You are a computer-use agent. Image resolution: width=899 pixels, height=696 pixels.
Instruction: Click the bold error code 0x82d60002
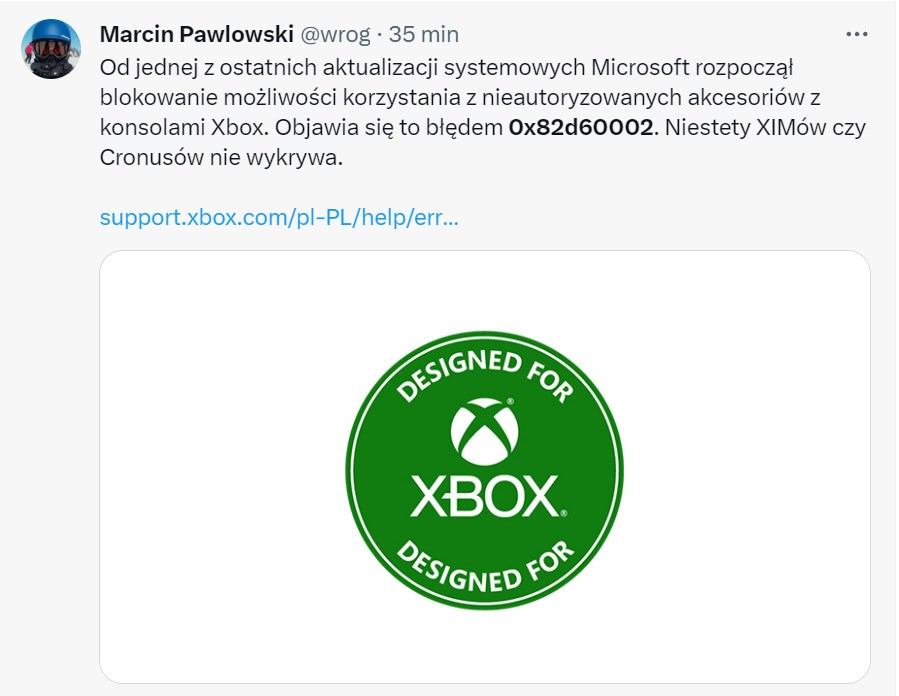580,128
